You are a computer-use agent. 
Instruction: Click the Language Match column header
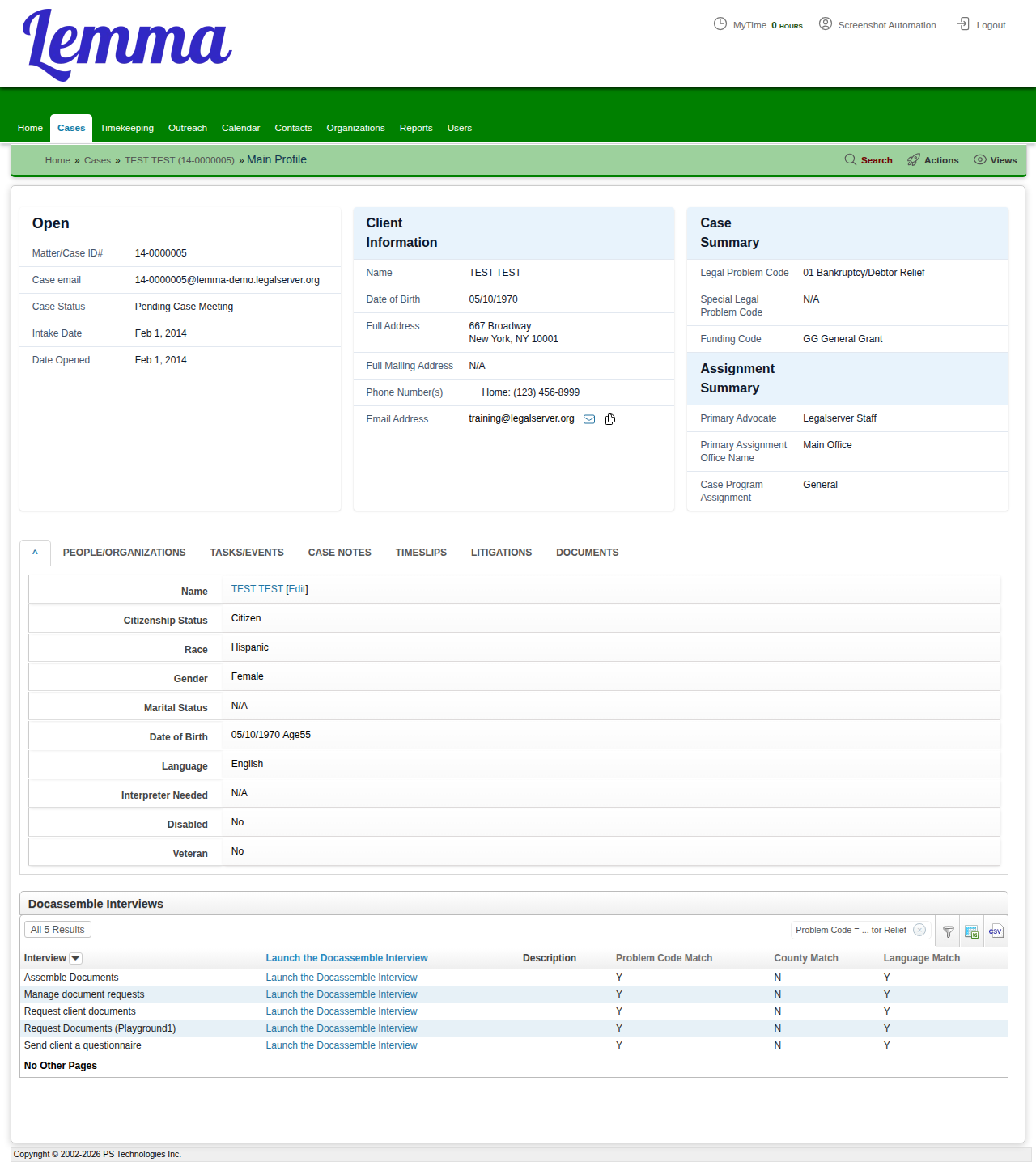click(922, 958)
